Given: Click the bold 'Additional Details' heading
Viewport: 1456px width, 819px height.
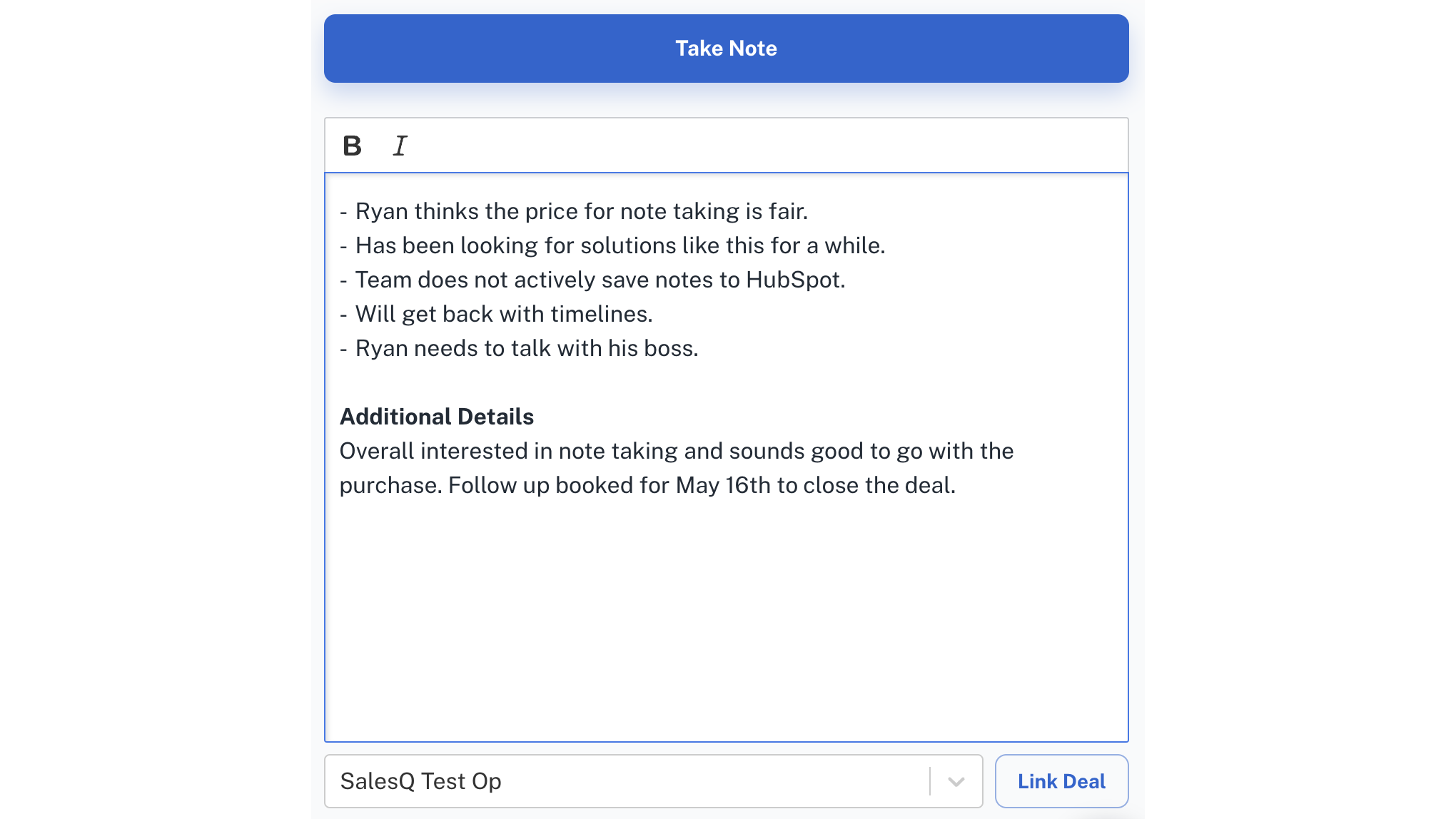Looking at the screenshot, I should tap(437, 417).
